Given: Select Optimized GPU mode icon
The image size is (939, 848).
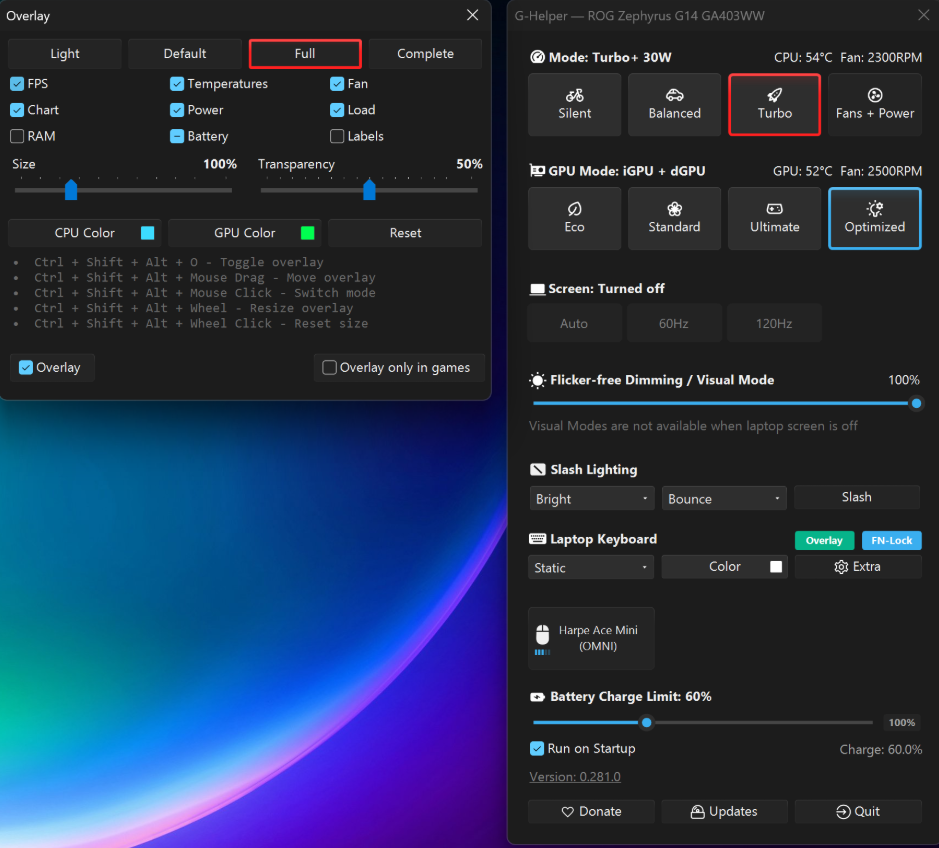Looking at the screenshot, I should pyautogui.click(x=874, y=208).
